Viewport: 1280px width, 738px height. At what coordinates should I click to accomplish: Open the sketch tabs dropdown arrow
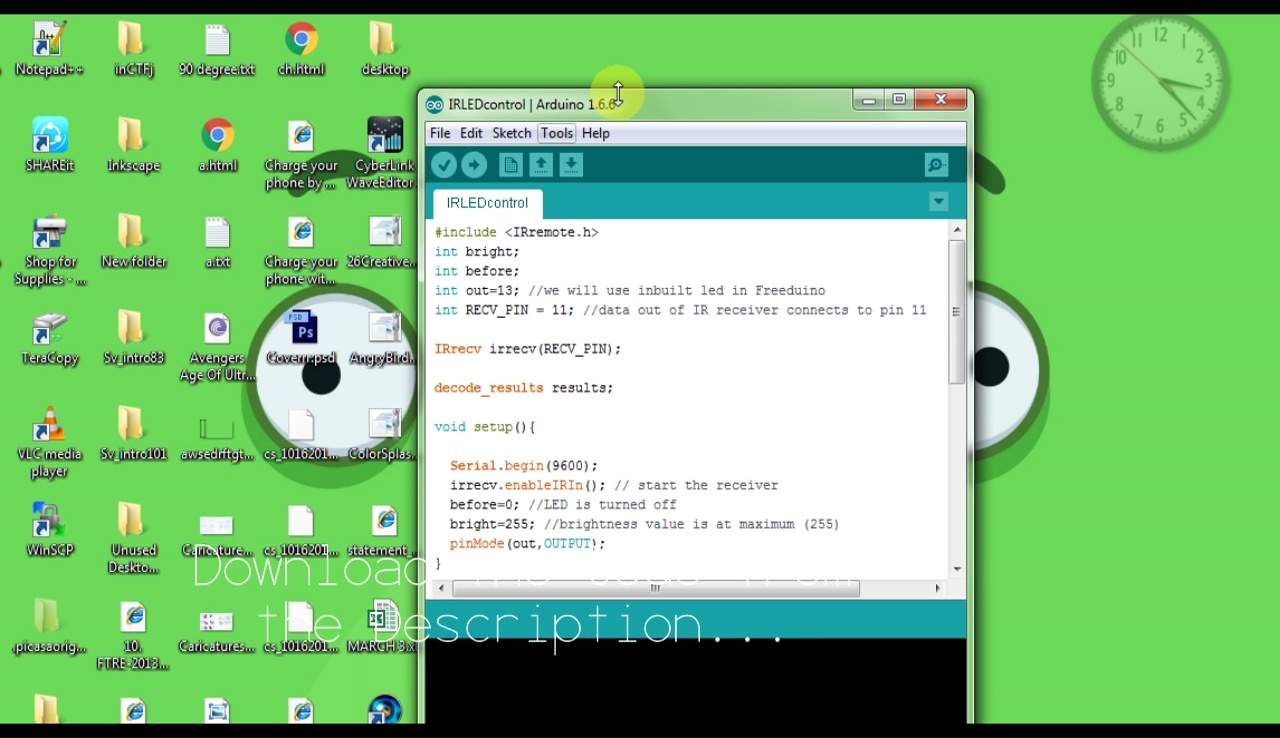tap(937, 202)
